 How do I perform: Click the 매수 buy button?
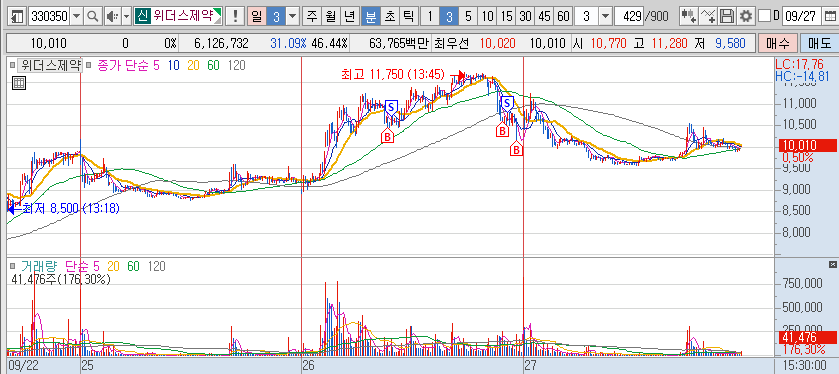tap(777, 43)
